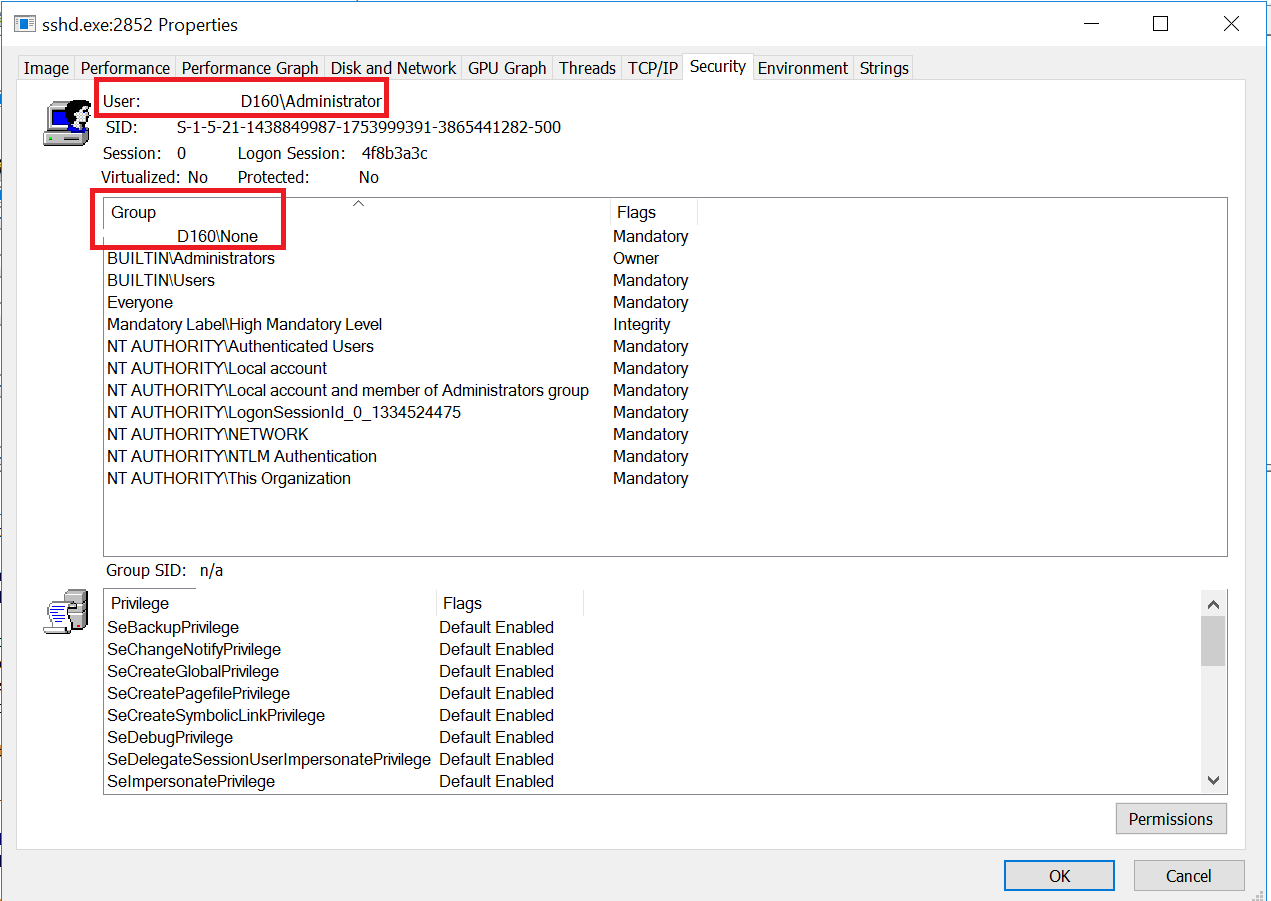Switch to the Environment tab

click(802, 67)
